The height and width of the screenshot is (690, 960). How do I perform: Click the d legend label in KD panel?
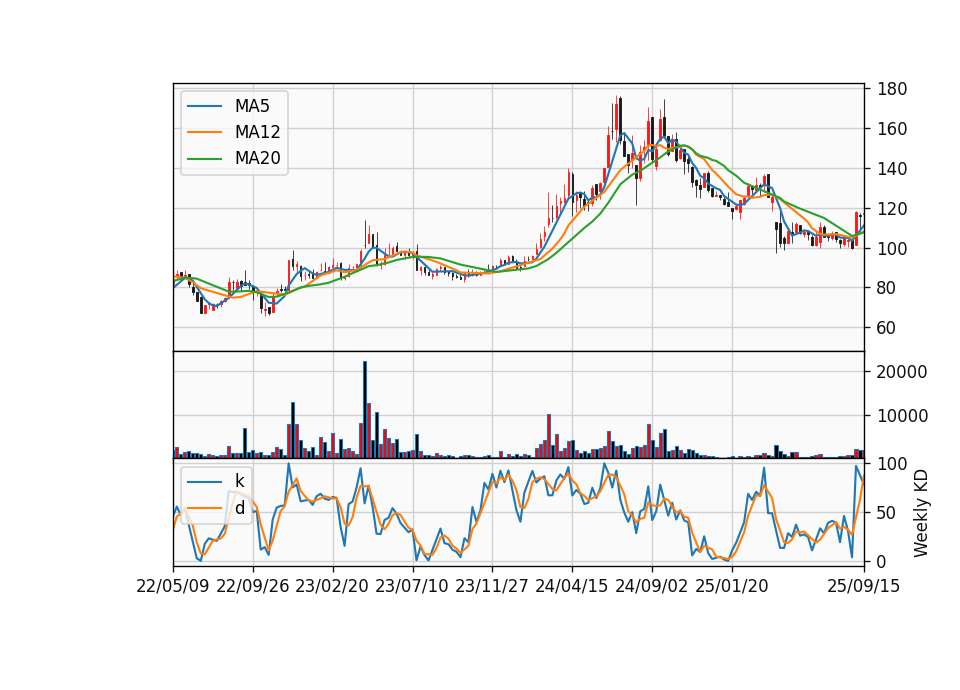click(239, 508)
